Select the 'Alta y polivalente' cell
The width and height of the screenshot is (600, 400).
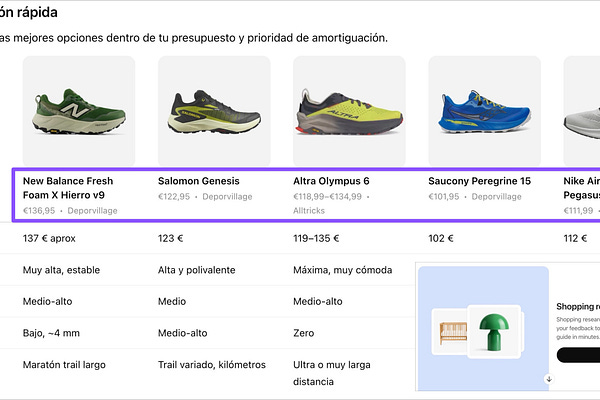click(196, 270)
